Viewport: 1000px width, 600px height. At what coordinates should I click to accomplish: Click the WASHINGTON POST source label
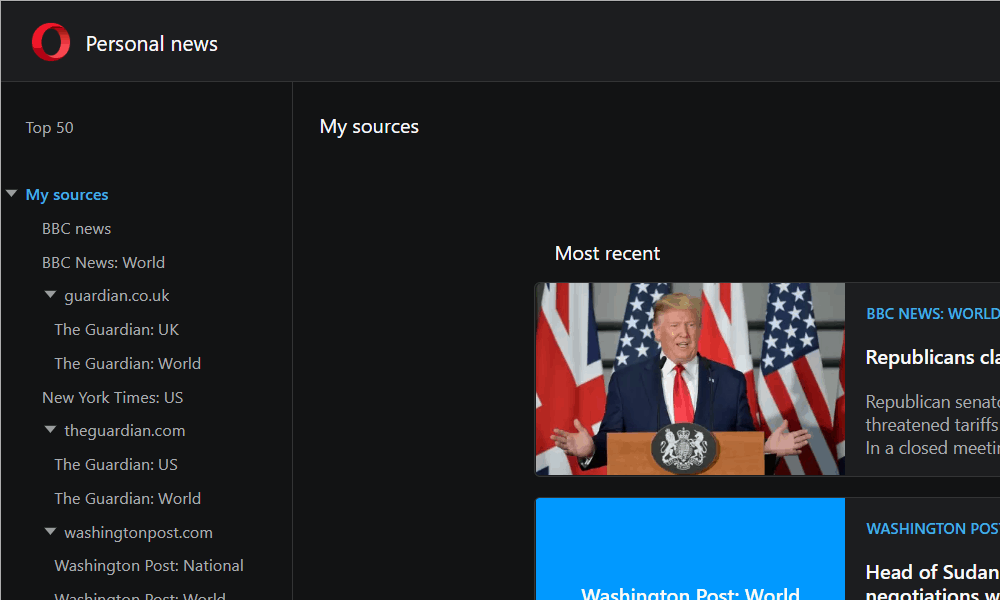pos(932,528)
